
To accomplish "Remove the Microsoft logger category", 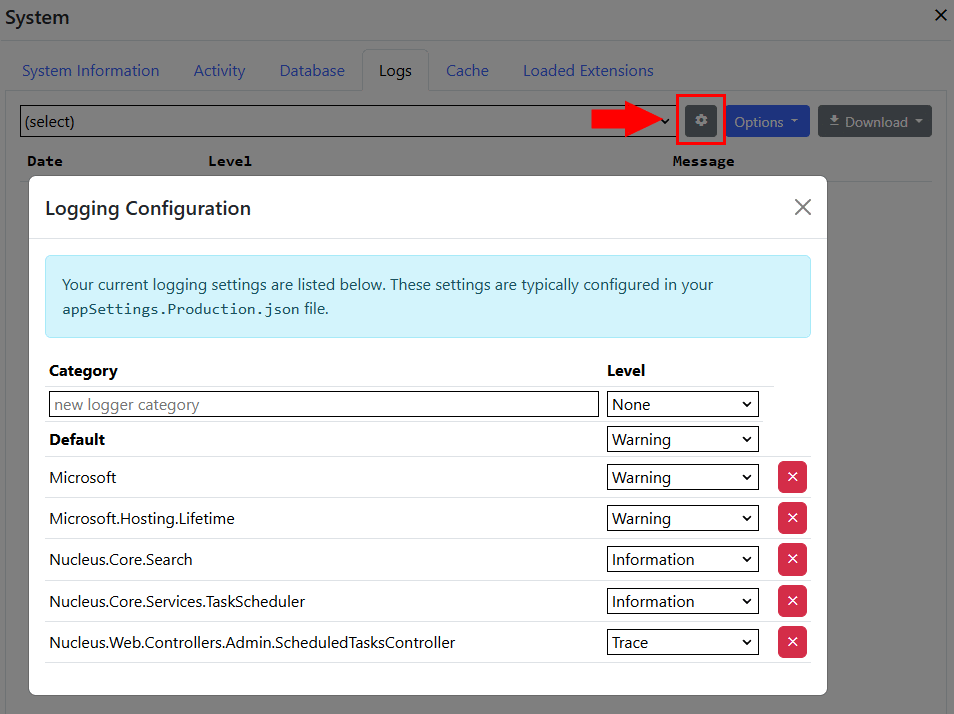I will [791, 477].
